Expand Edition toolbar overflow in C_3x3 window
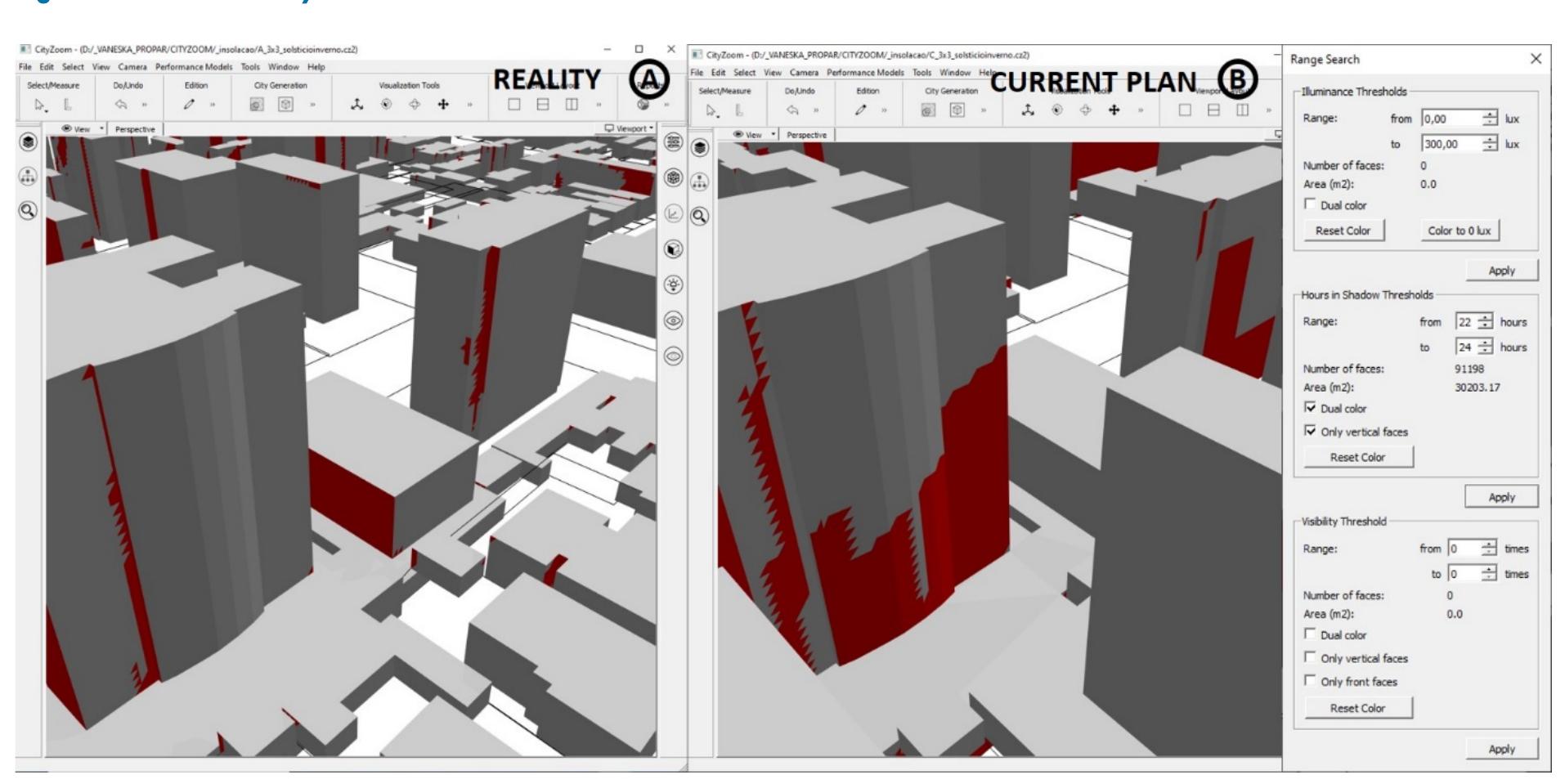The image size is (1565, 784). click(884, 110)
